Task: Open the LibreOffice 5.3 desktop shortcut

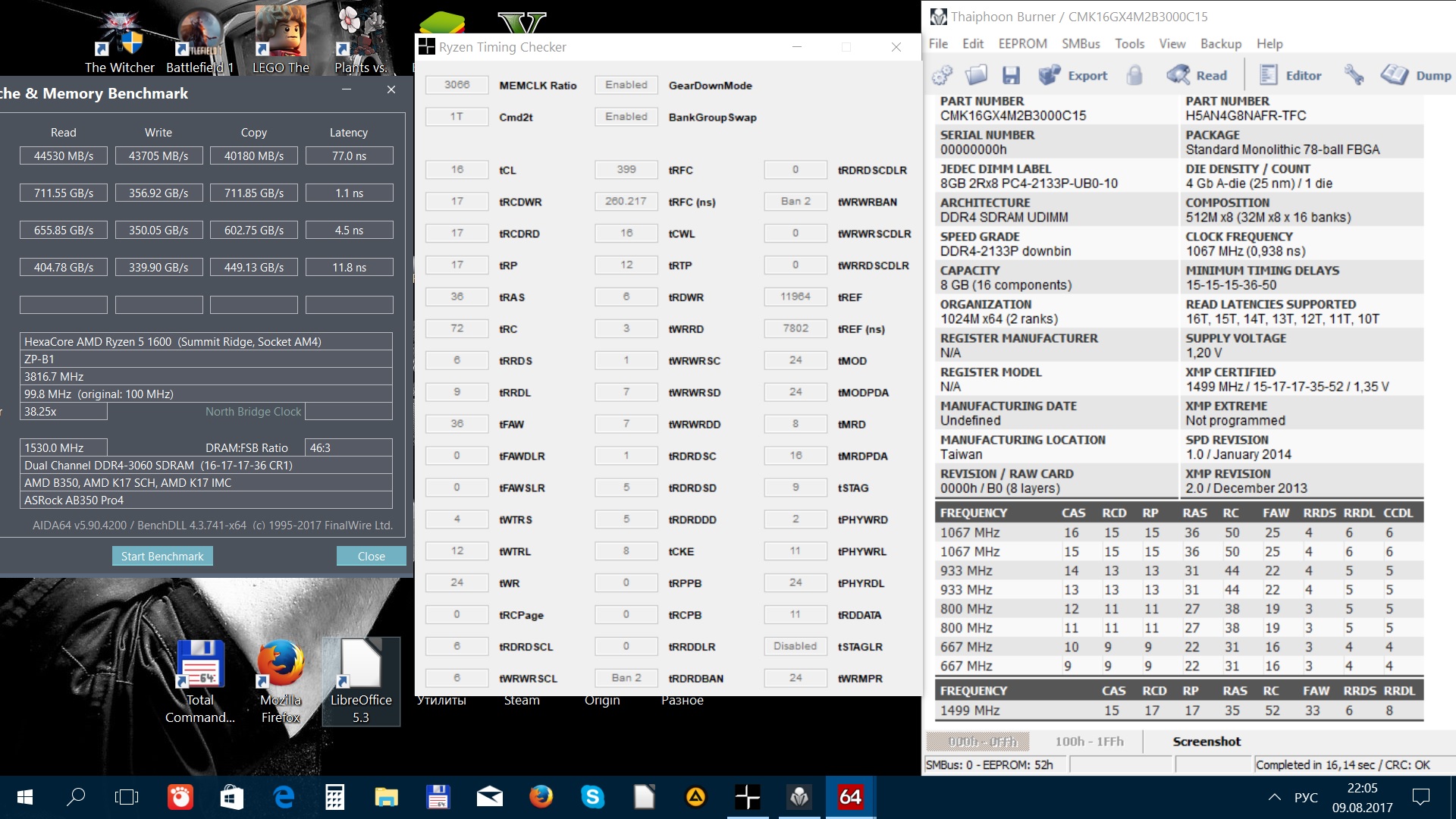Action: (x=361, y=680)
